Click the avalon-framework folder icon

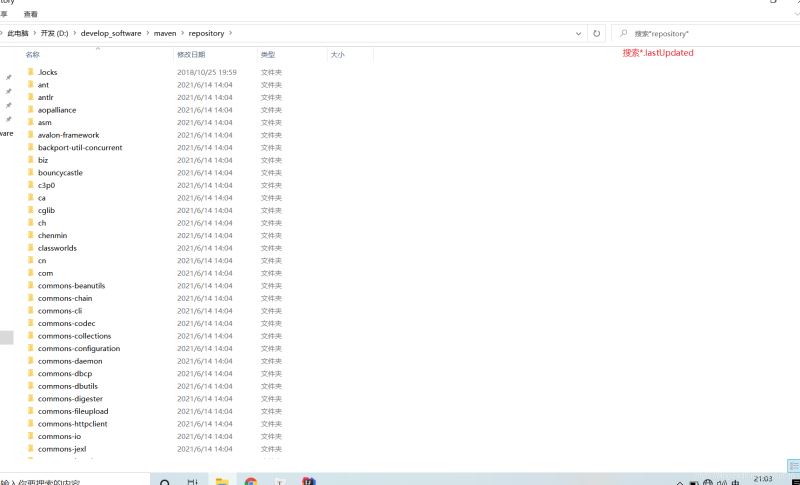(31, 135)
